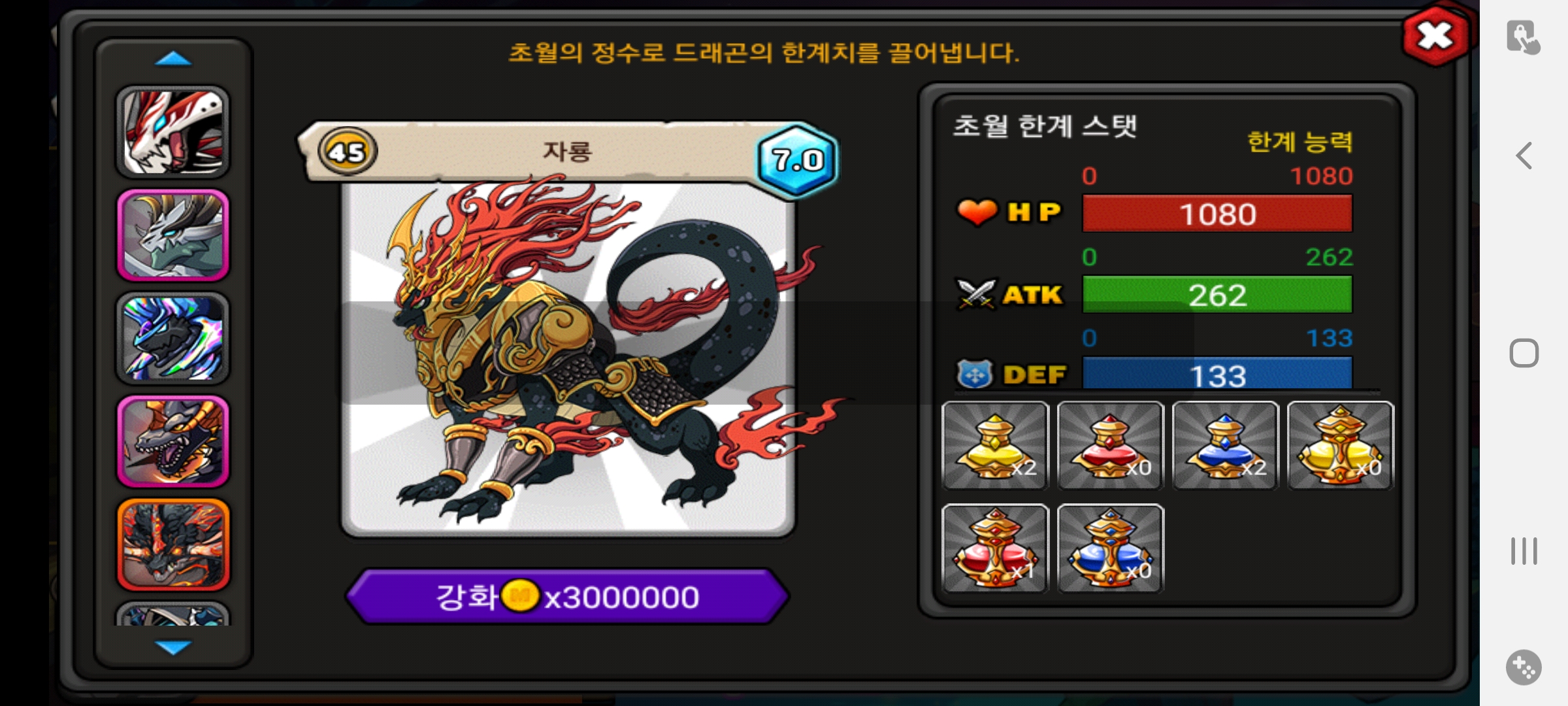Move dragon list down with the bottom arrow

(x=173, y=647)
